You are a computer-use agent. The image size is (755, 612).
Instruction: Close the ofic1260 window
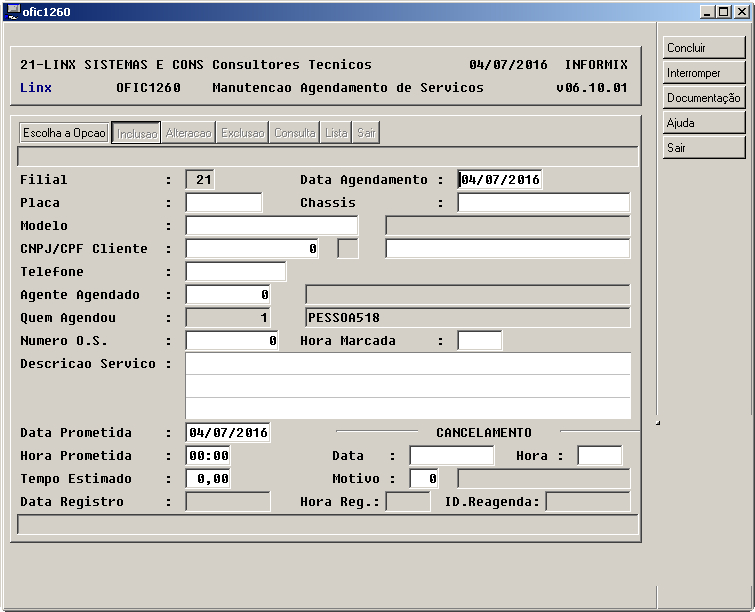pyautogui.click(x=742, y=12)
